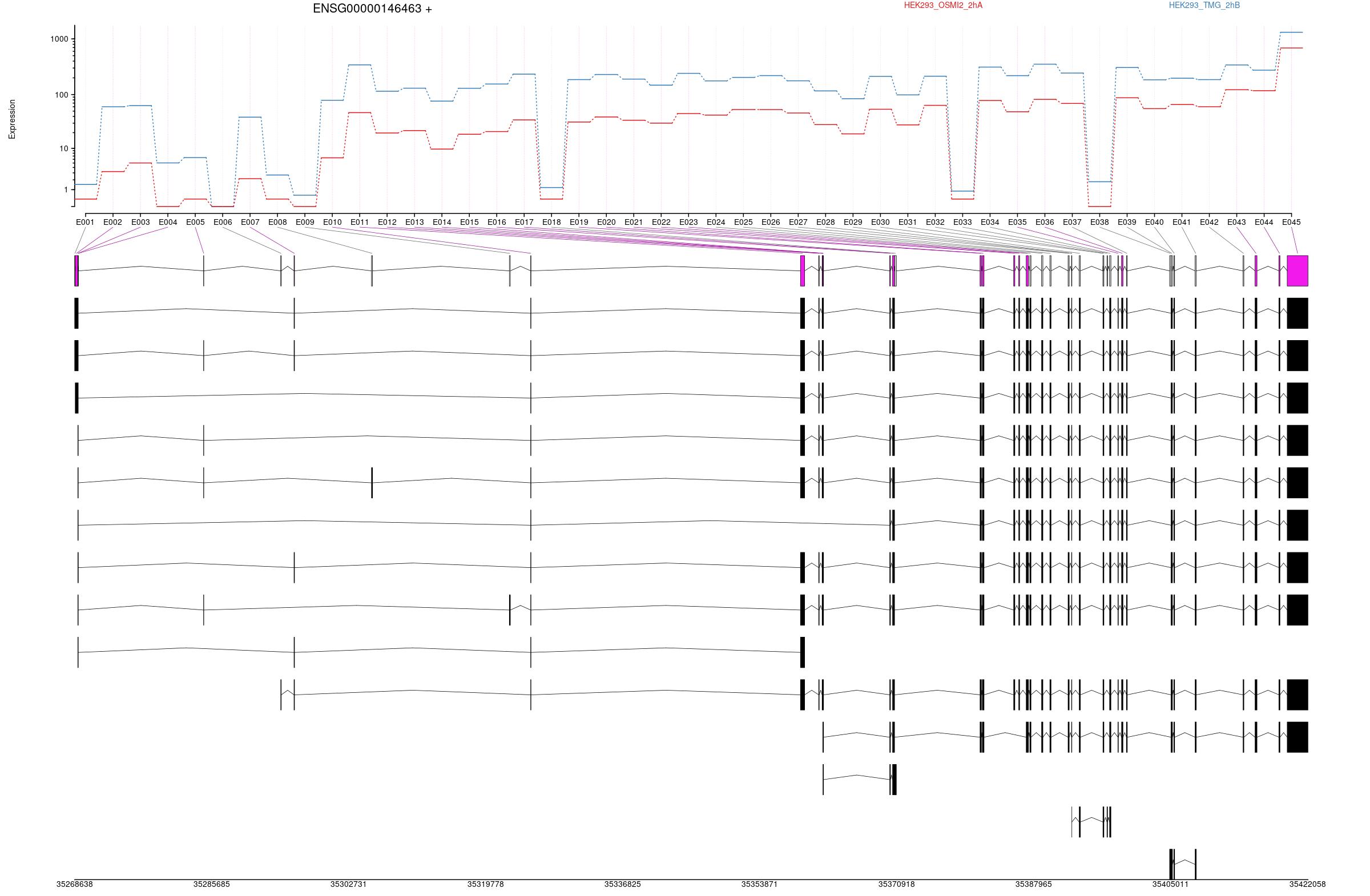1370x896 pixels.
Task: Click exon label E045
Action: (1291, 222)
